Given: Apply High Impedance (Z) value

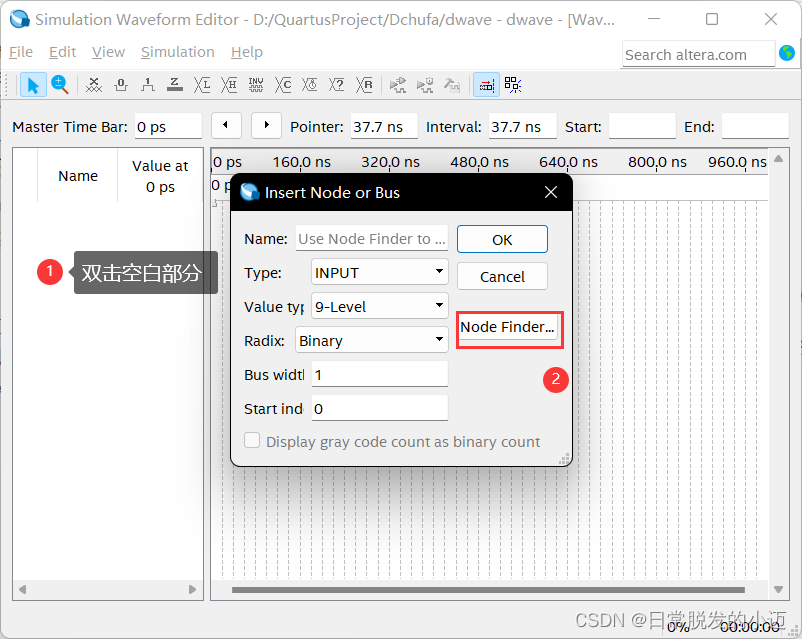Looking at the screenshot, I should (x=175, y=85).
